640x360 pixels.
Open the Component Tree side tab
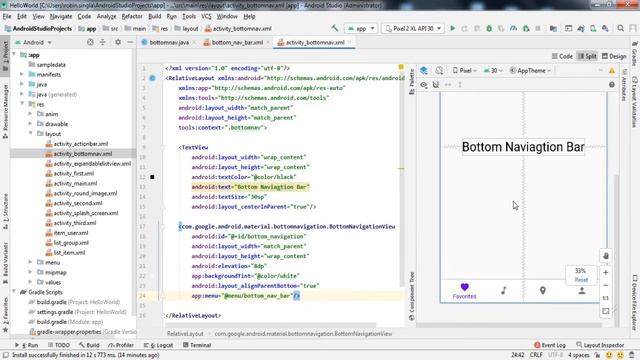click(x=411, y=296)
